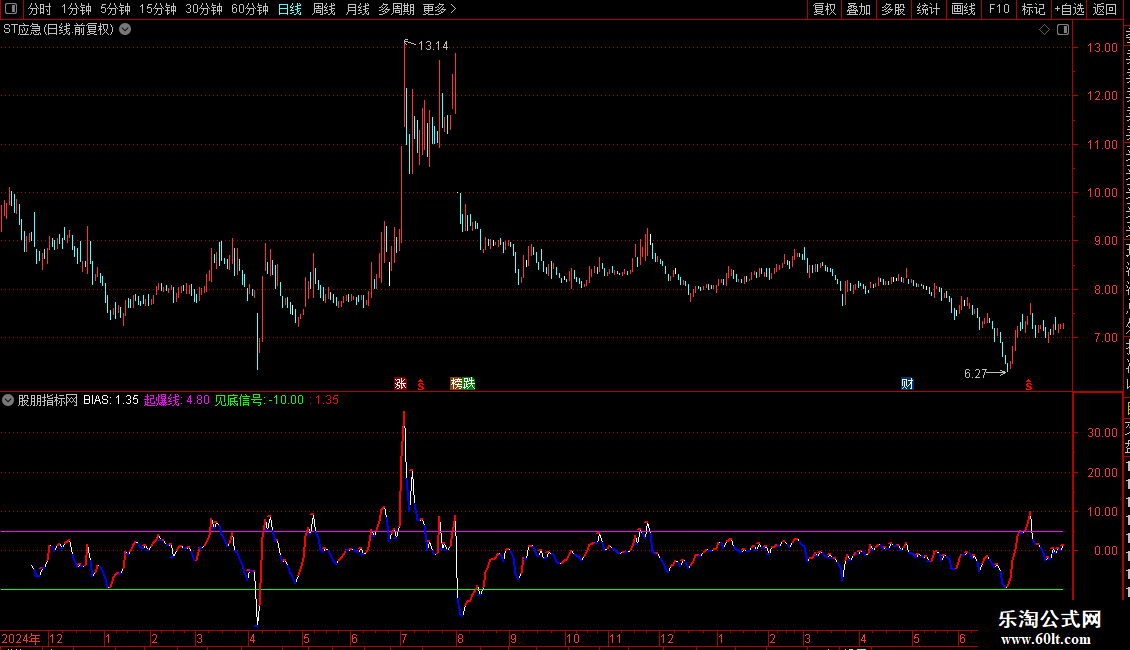Switch to 日线 daily chart
The width and height of the screenshot is (1130, 650).
(290, 9)
